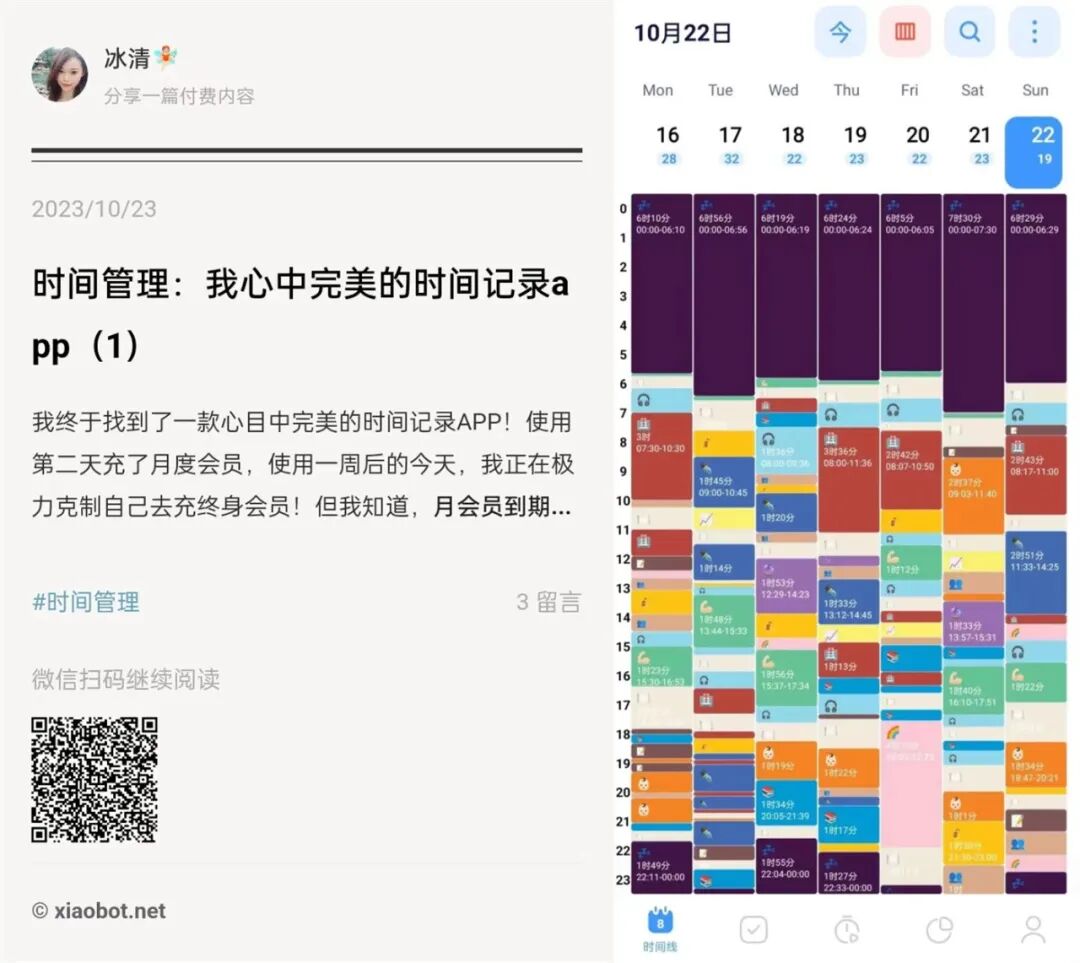Open search with the magnifier icon

click(969, 32)
